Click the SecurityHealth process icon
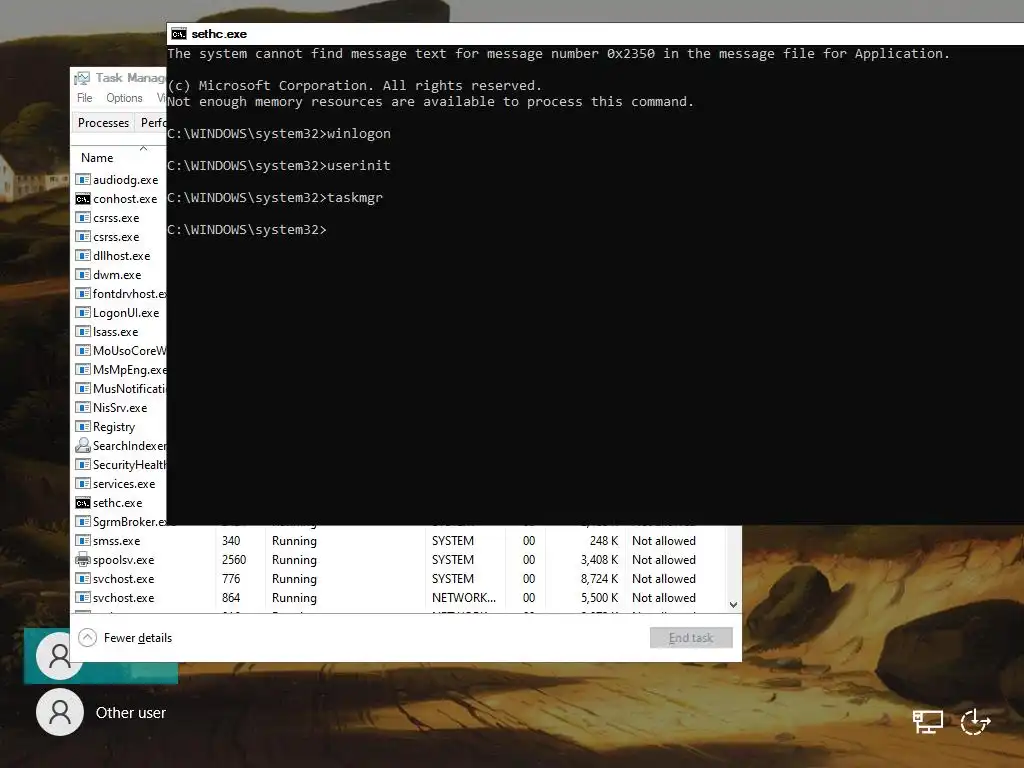1024x768 pixels. coord(83,464)
